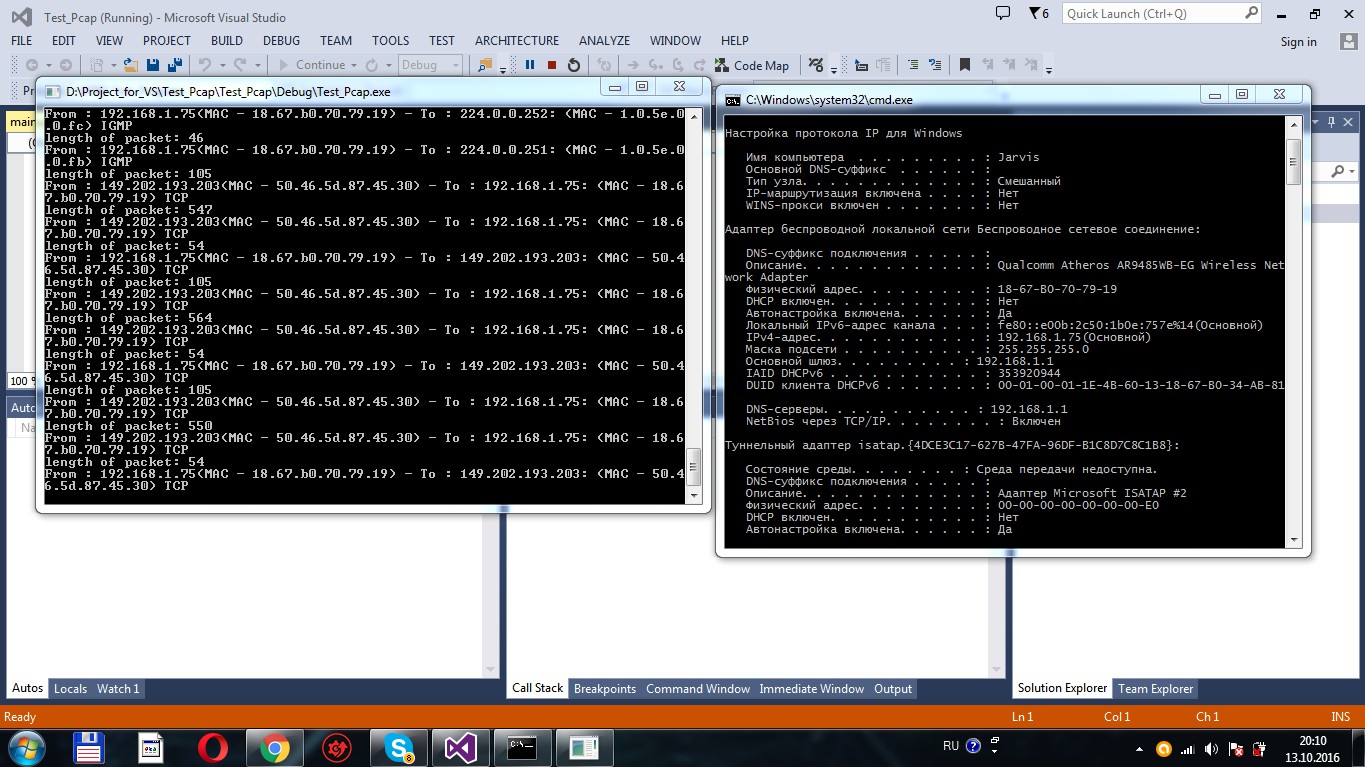Open the FILE menu
Viewport: 1365px width, 767px height.
click(x=21, y=41)
